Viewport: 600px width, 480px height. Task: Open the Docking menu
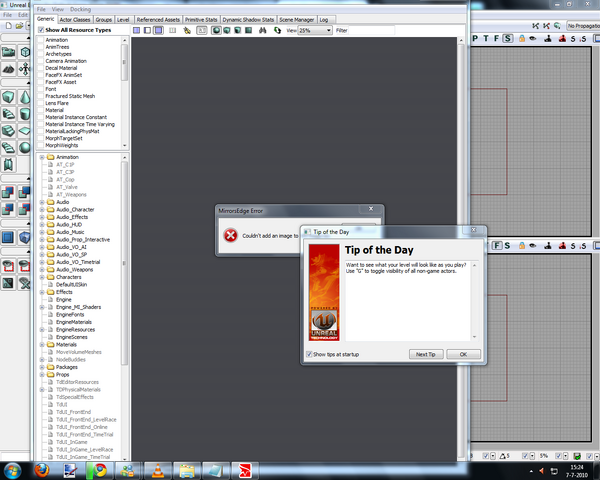[x=80, y=9]
